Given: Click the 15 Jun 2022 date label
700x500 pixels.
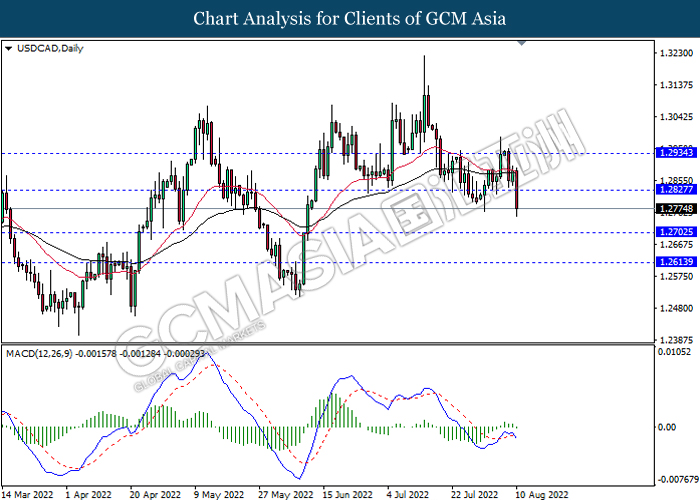Looking at the screenshot, I should [348, 495].
